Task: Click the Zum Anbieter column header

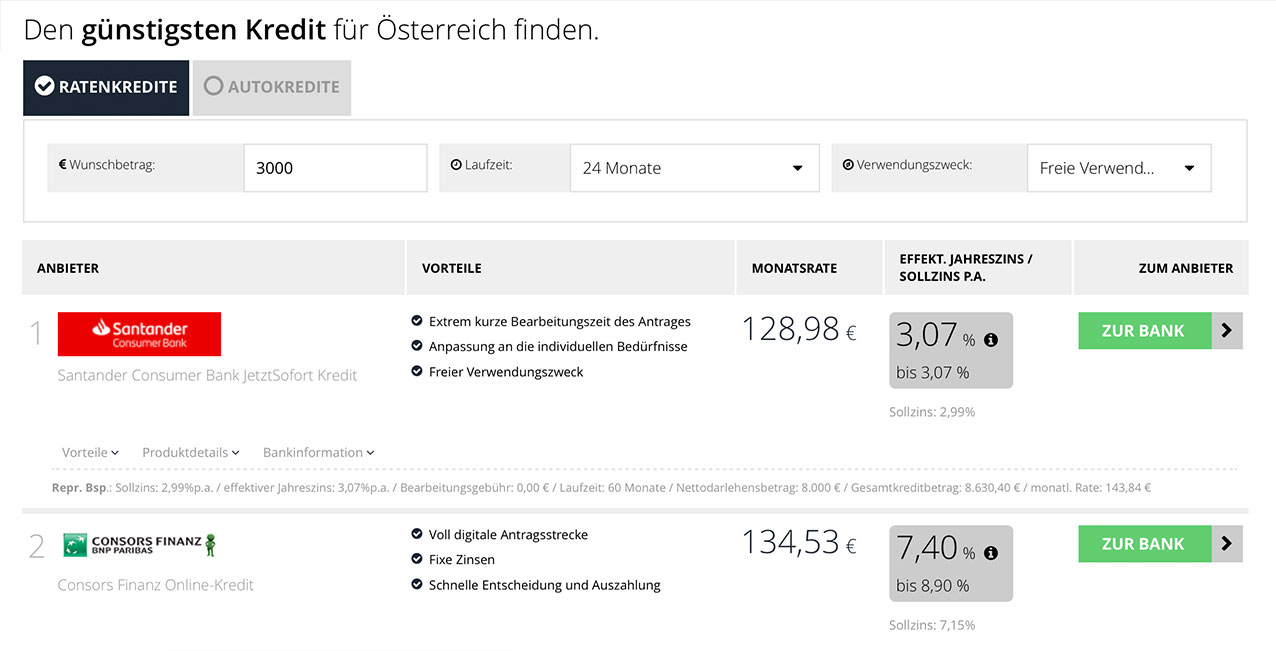Action: click(x=1161, y=267)
